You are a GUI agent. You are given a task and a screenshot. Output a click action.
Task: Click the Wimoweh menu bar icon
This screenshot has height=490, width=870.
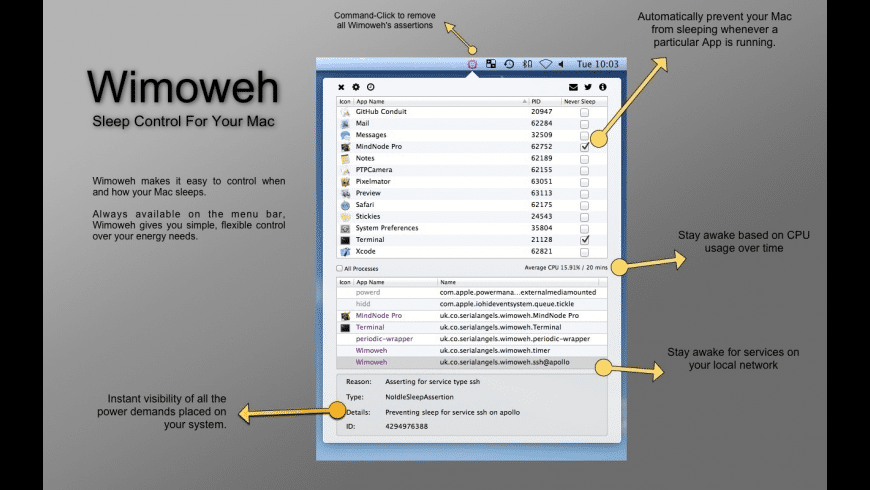click(x=472, y=64)
